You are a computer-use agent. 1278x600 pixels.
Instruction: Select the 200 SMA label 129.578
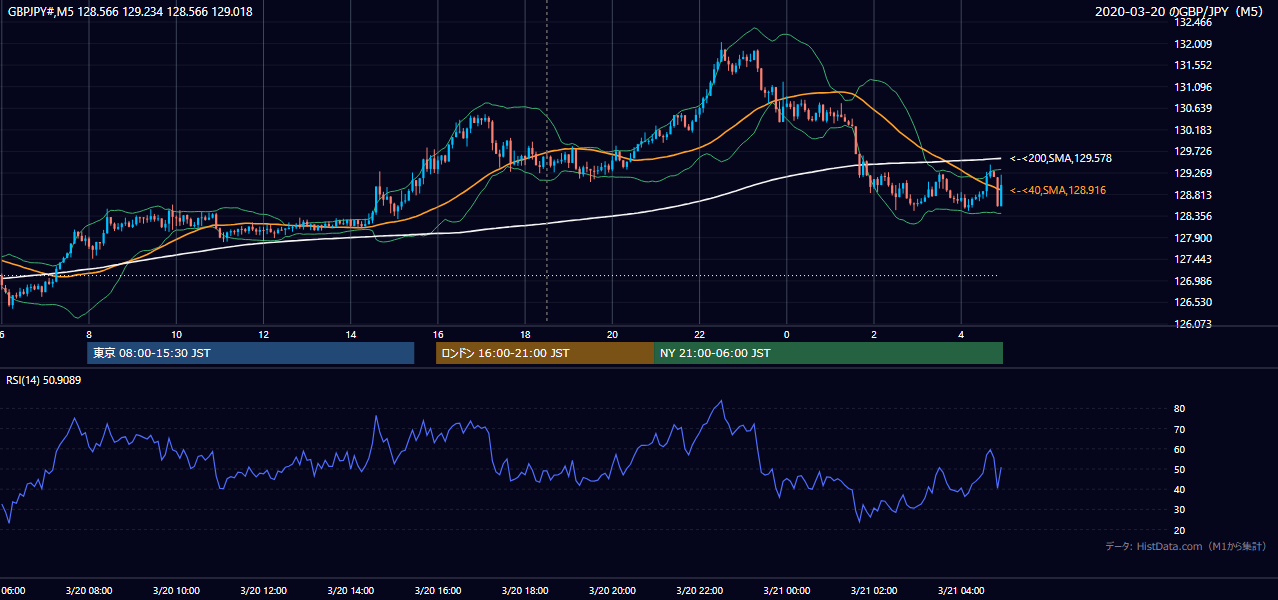(x=1060, y=158)
